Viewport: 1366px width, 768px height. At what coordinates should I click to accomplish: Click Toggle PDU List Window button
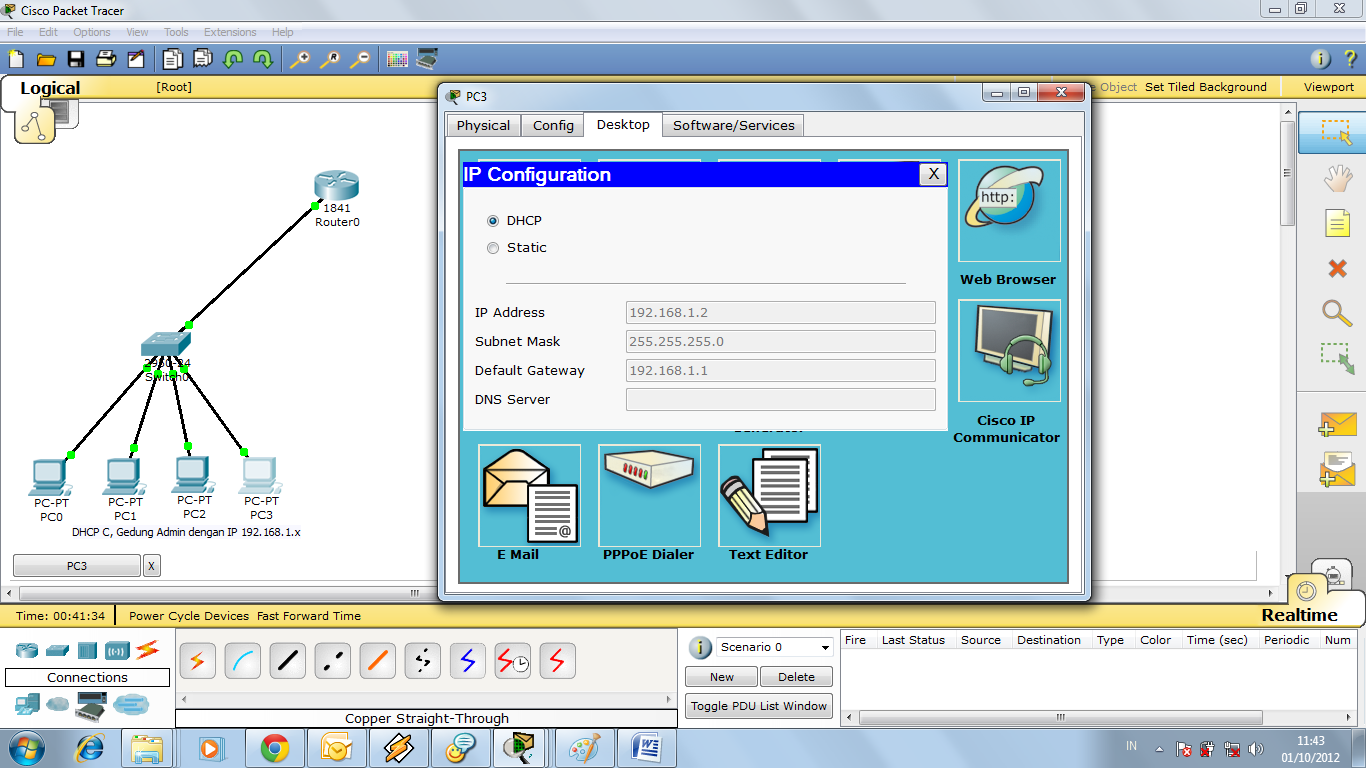[x=759, y=706]
